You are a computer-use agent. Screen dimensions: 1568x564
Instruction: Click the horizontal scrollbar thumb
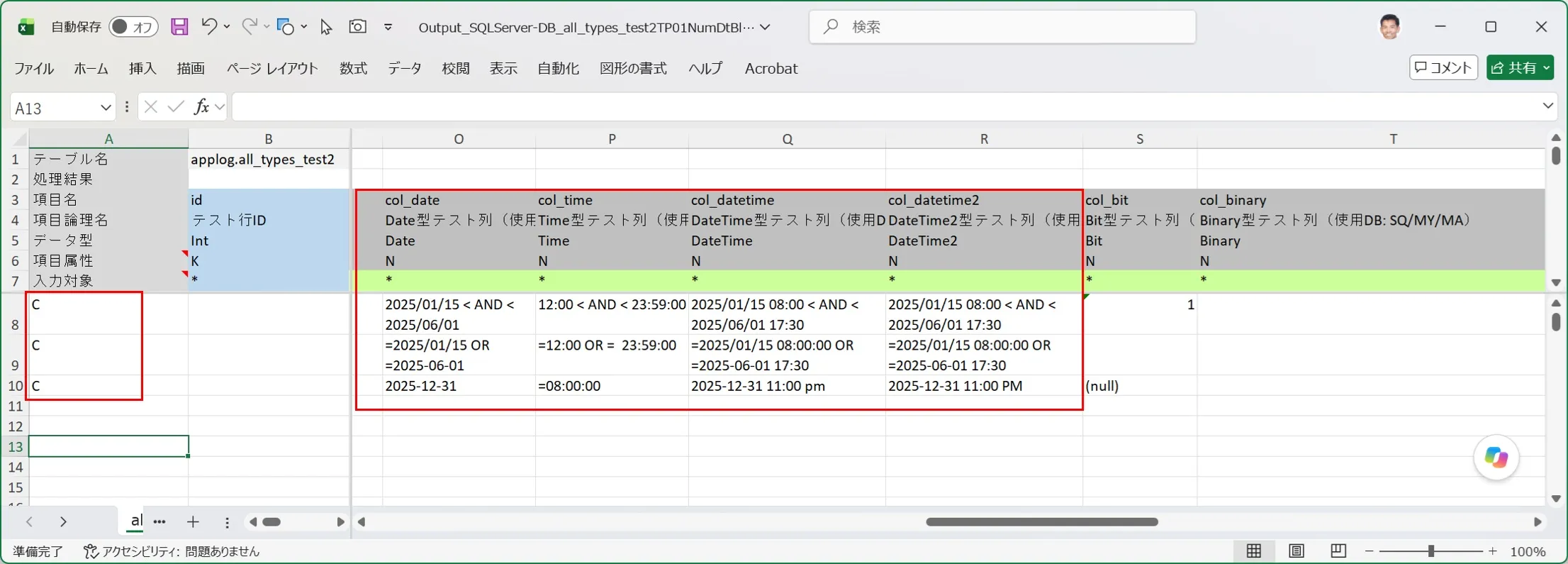(1041, 522)
